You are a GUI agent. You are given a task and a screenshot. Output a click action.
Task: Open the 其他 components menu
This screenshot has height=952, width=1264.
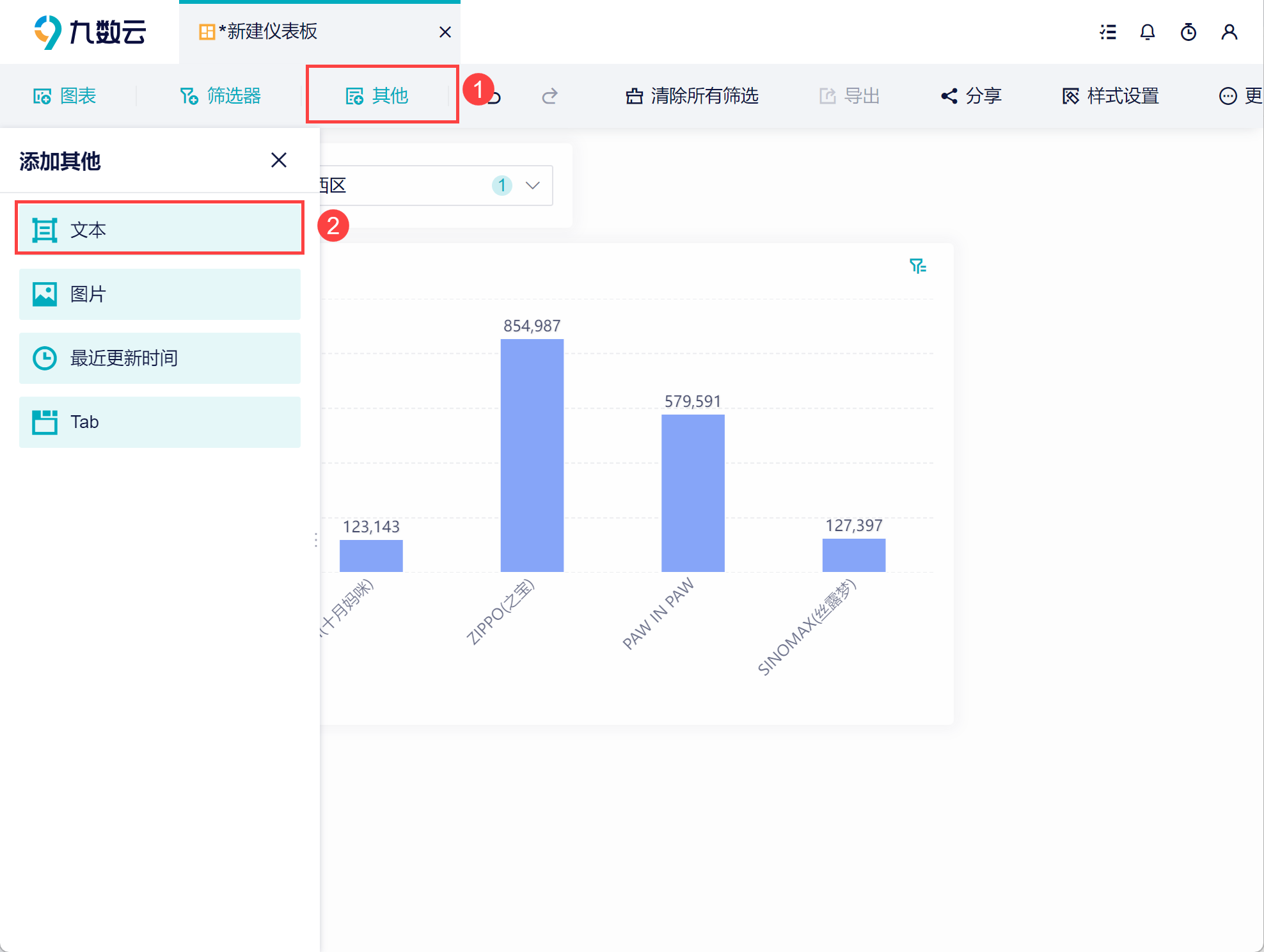pos(377,96)
